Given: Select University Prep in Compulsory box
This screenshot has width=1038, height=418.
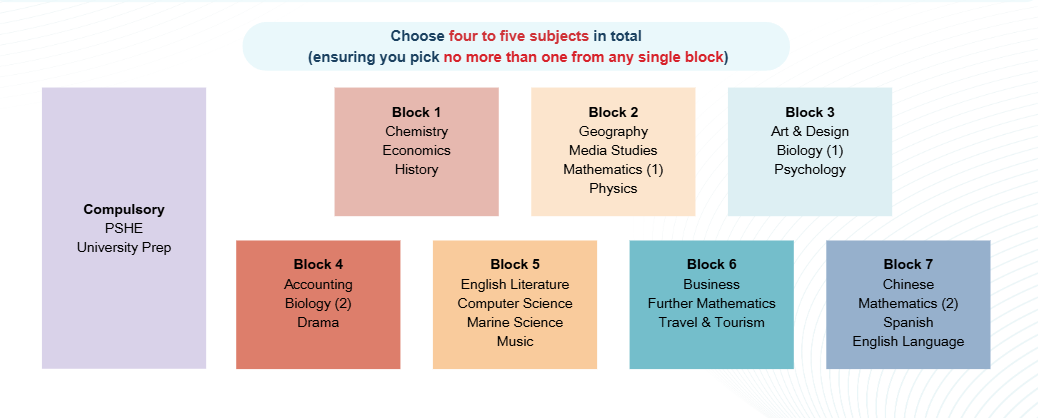Looking at the screenshot, I should pyautogui.click(x=124, y=247).
